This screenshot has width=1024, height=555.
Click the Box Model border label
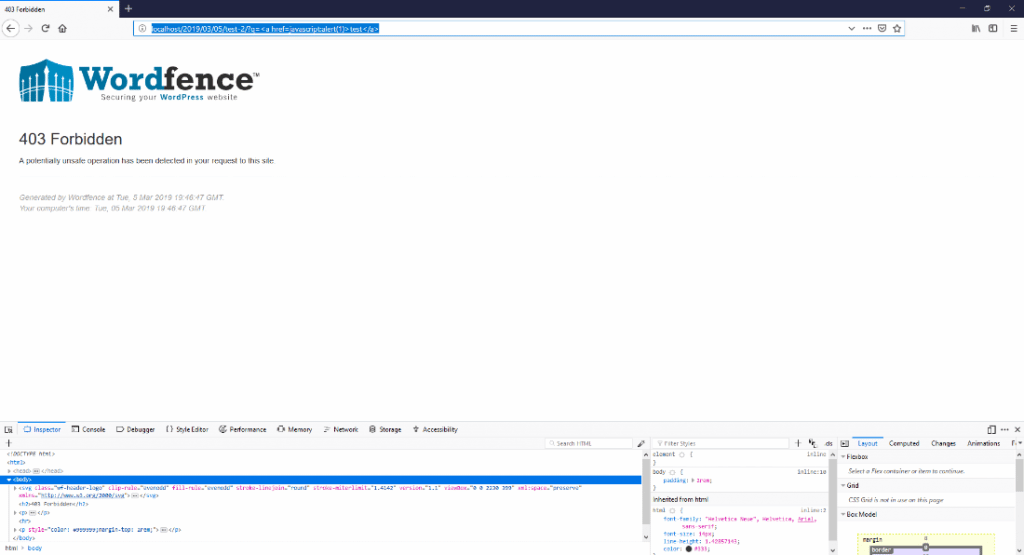(881, 550)
